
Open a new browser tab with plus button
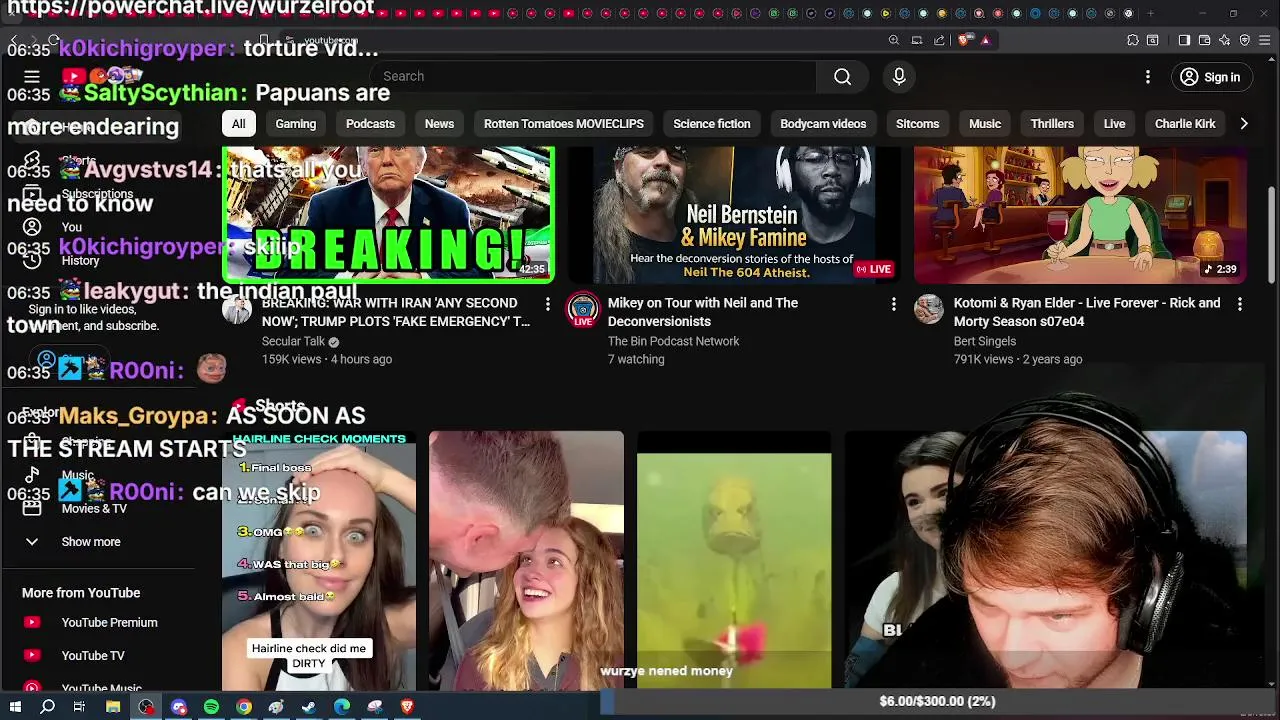point(1150,14)
